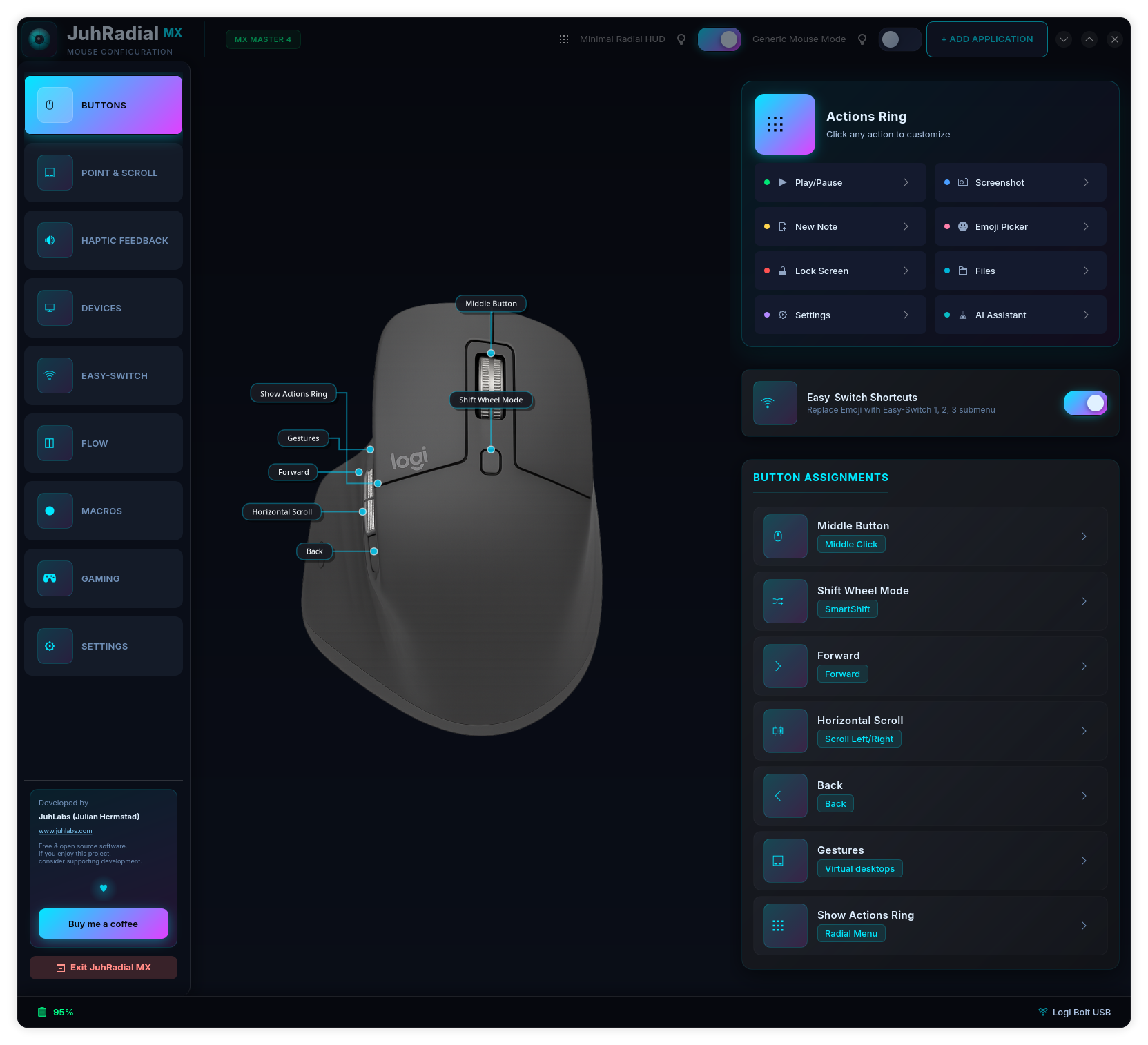Image resolution: width=1148 pixels, height=1045 pixels.
Task: Click the Easy-Switch sidebar wifi icon
Action: pyautogui.click(x=55, y=375)
